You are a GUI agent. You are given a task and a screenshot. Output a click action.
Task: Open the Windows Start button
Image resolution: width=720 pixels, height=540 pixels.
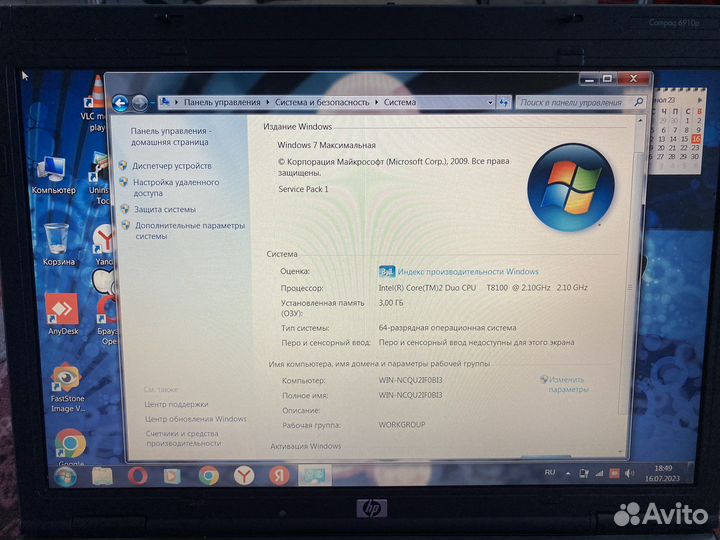pyautogui.click(x=65, y=477)
